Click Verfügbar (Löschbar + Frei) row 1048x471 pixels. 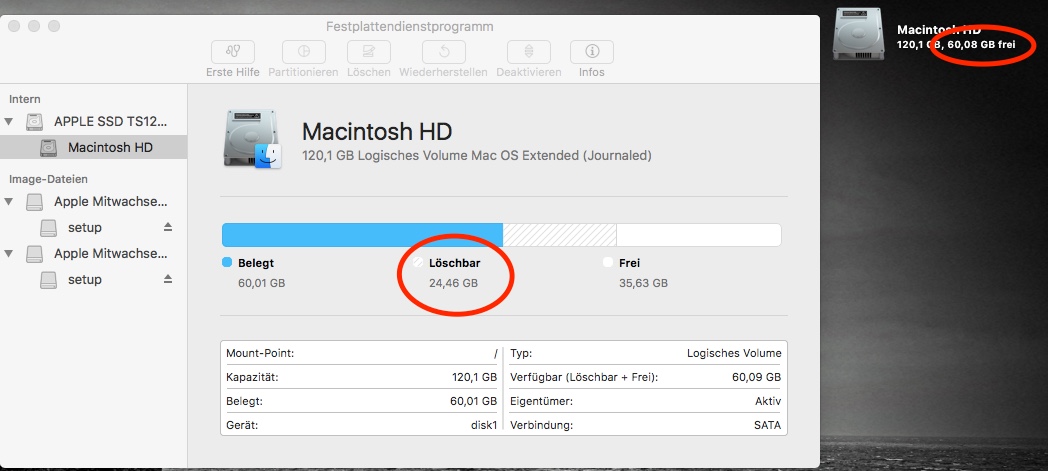[x=646, y=377]
